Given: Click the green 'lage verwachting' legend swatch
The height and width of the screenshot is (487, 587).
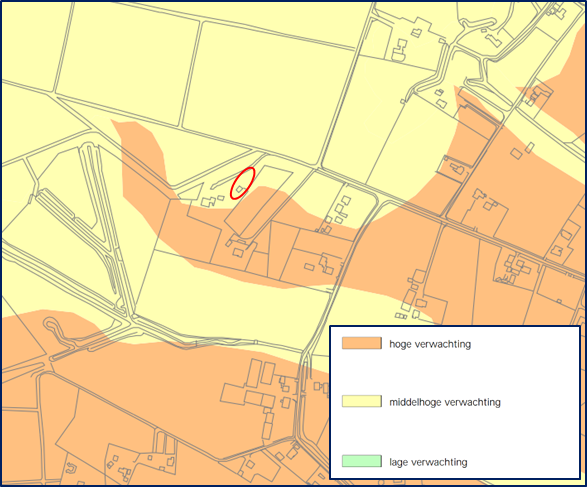Looking at the screenshot, I should tap(362, 461).
